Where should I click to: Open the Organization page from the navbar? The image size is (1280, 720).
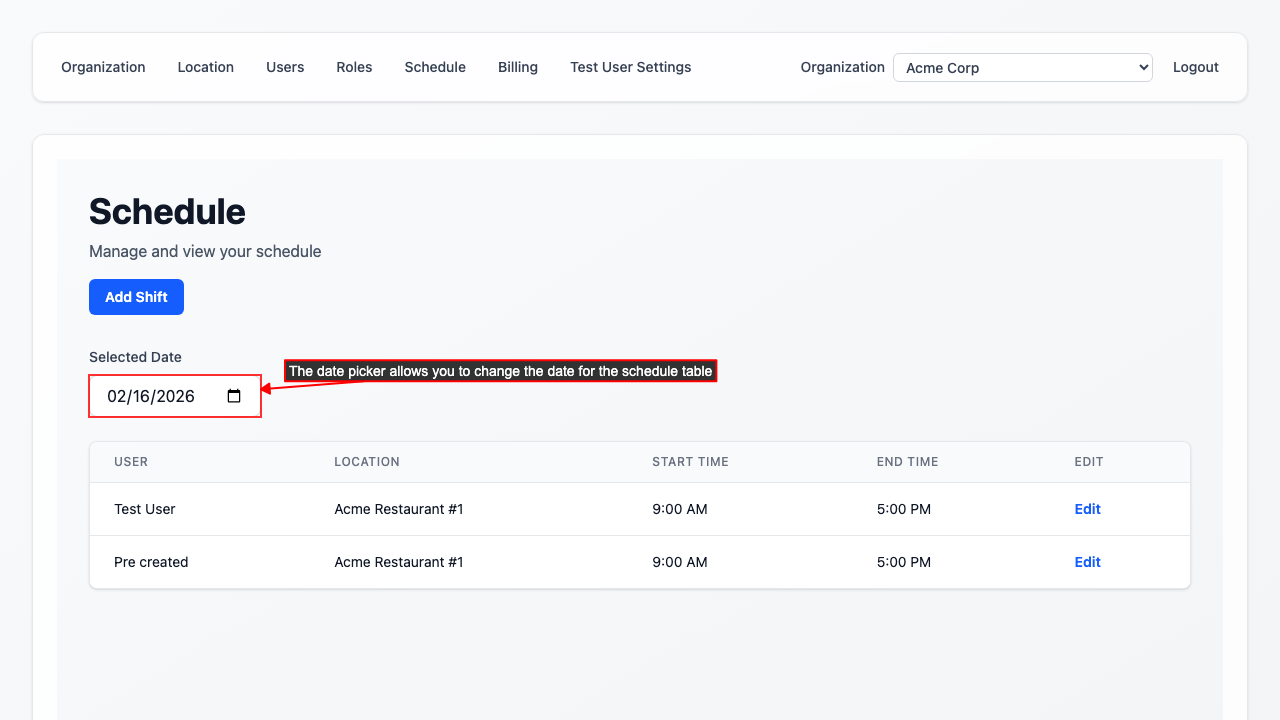click(x=103, y=67)
